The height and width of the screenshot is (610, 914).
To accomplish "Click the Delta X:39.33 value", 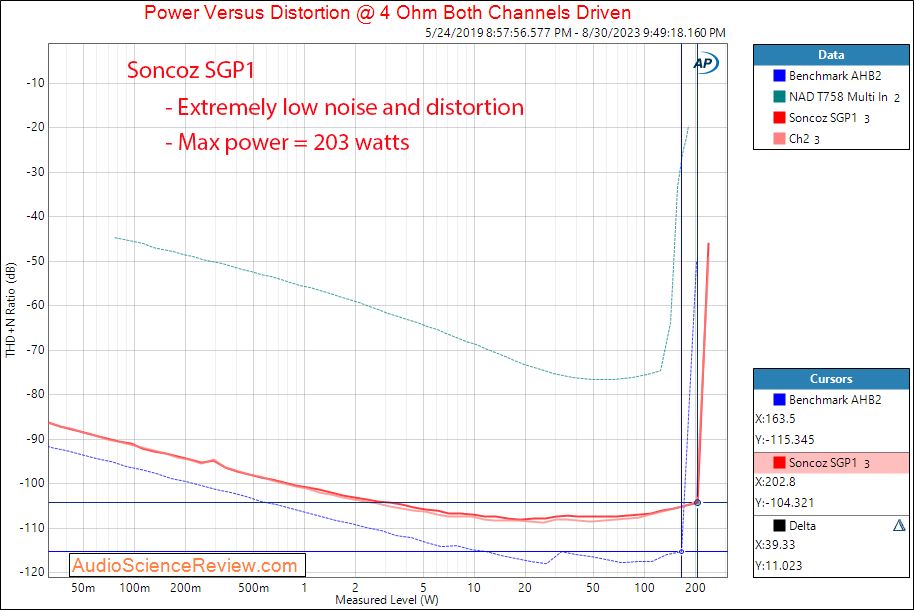I will 775,545.
